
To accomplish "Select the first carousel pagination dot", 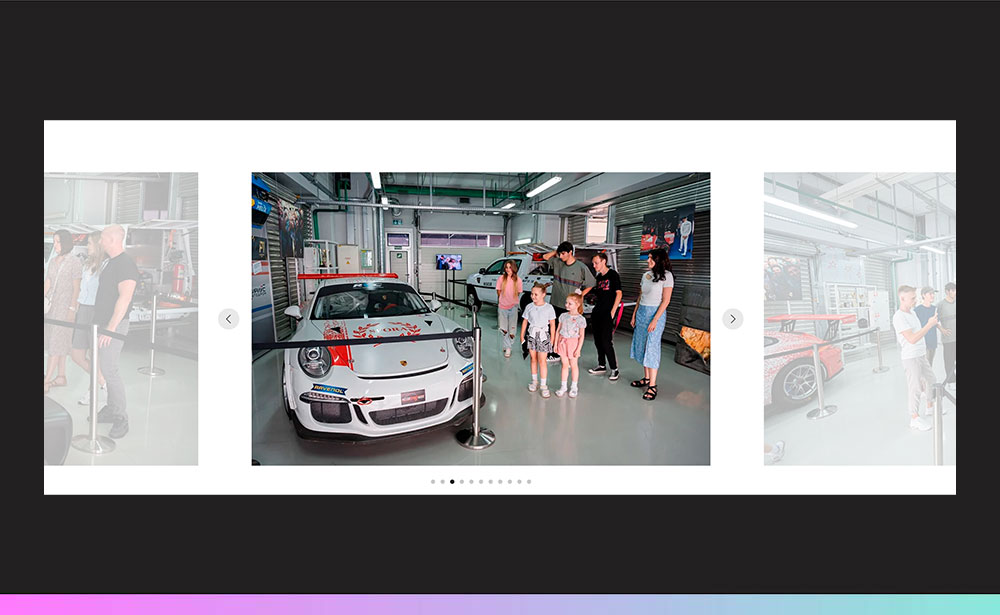I will pyautogui.click(x=433, y=482).
